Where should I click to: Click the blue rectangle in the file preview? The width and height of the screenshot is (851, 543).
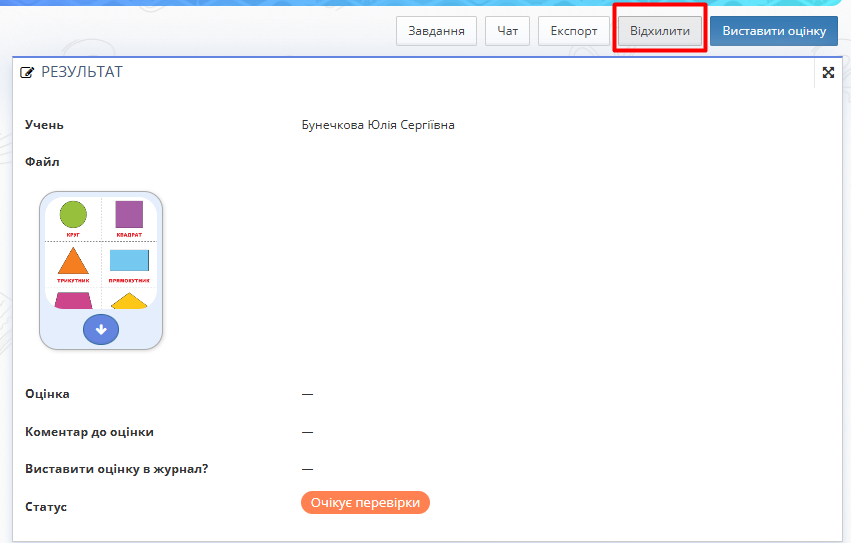click(129, 261)
